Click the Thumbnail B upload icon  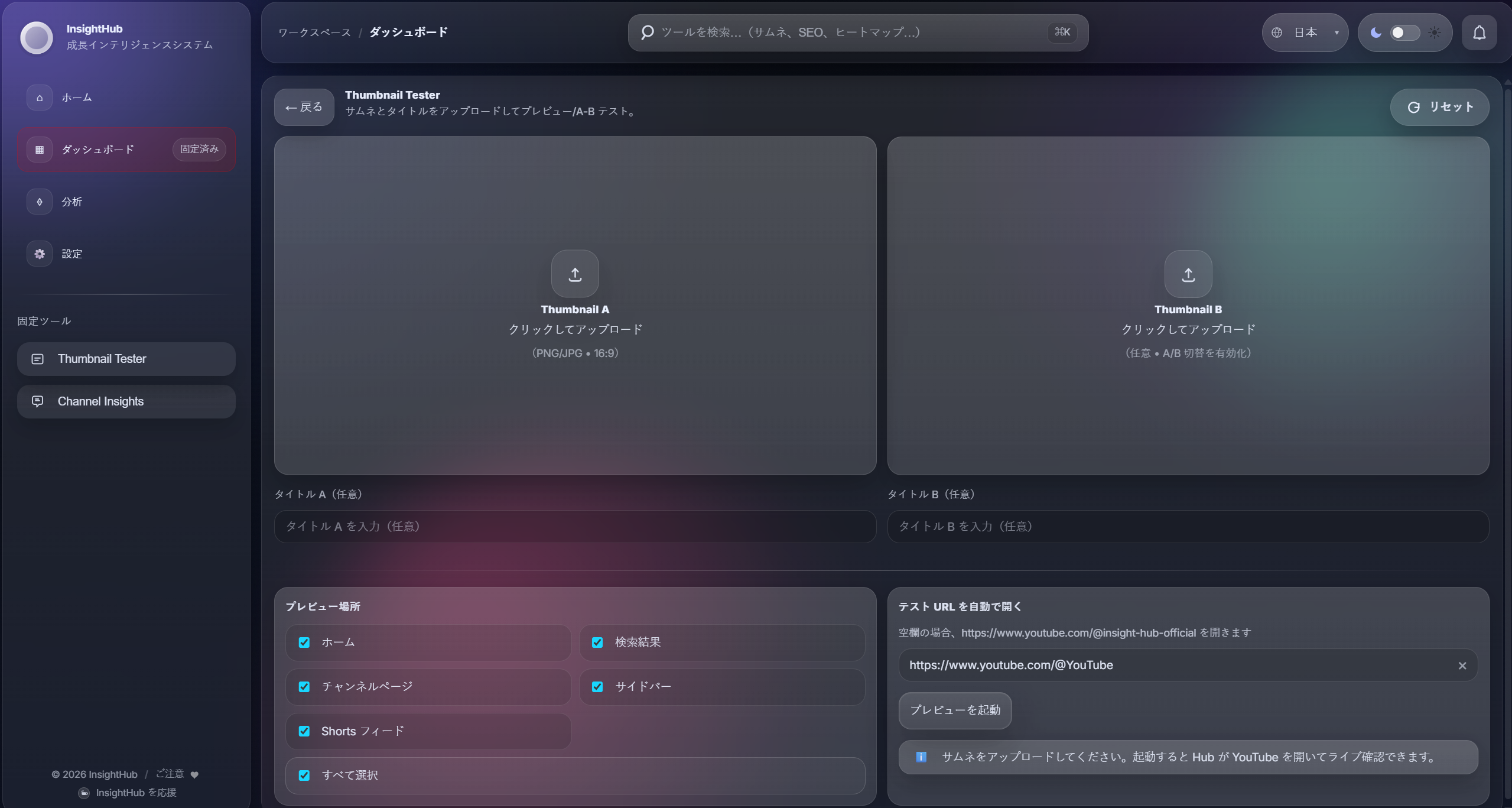(1188, 274)
